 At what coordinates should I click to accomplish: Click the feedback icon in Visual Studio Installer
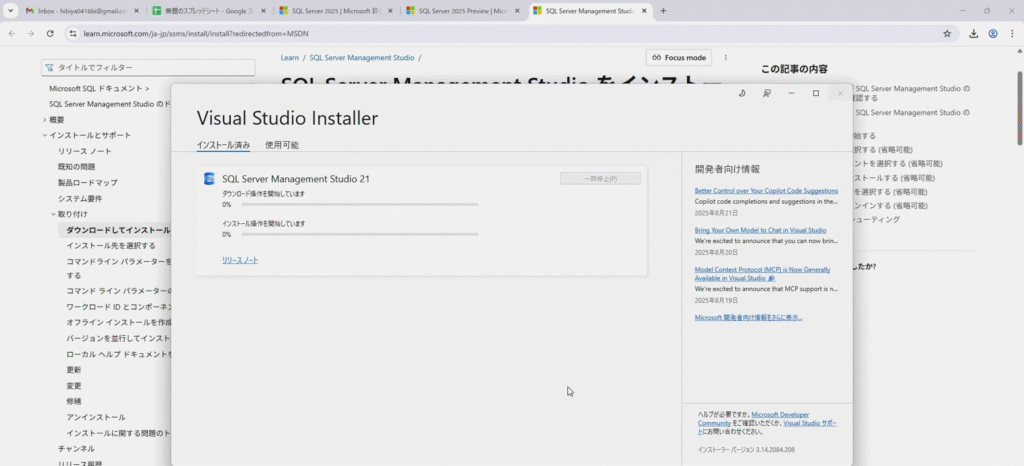[767, 93]
